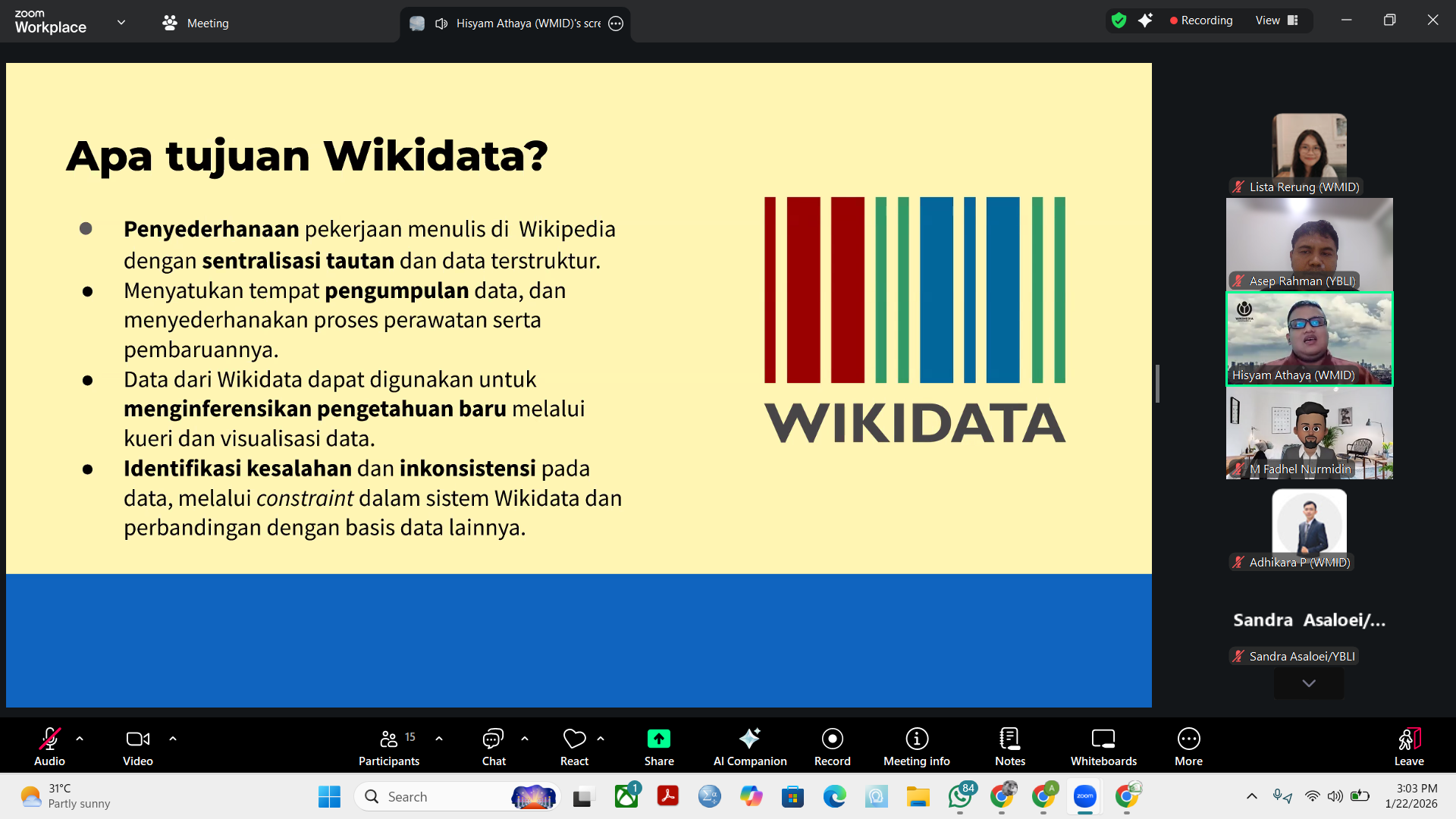The width and height of the screenshot is (1456, 819).
Task: Open the Meeting tab
Action: click(x=196, y=23)
